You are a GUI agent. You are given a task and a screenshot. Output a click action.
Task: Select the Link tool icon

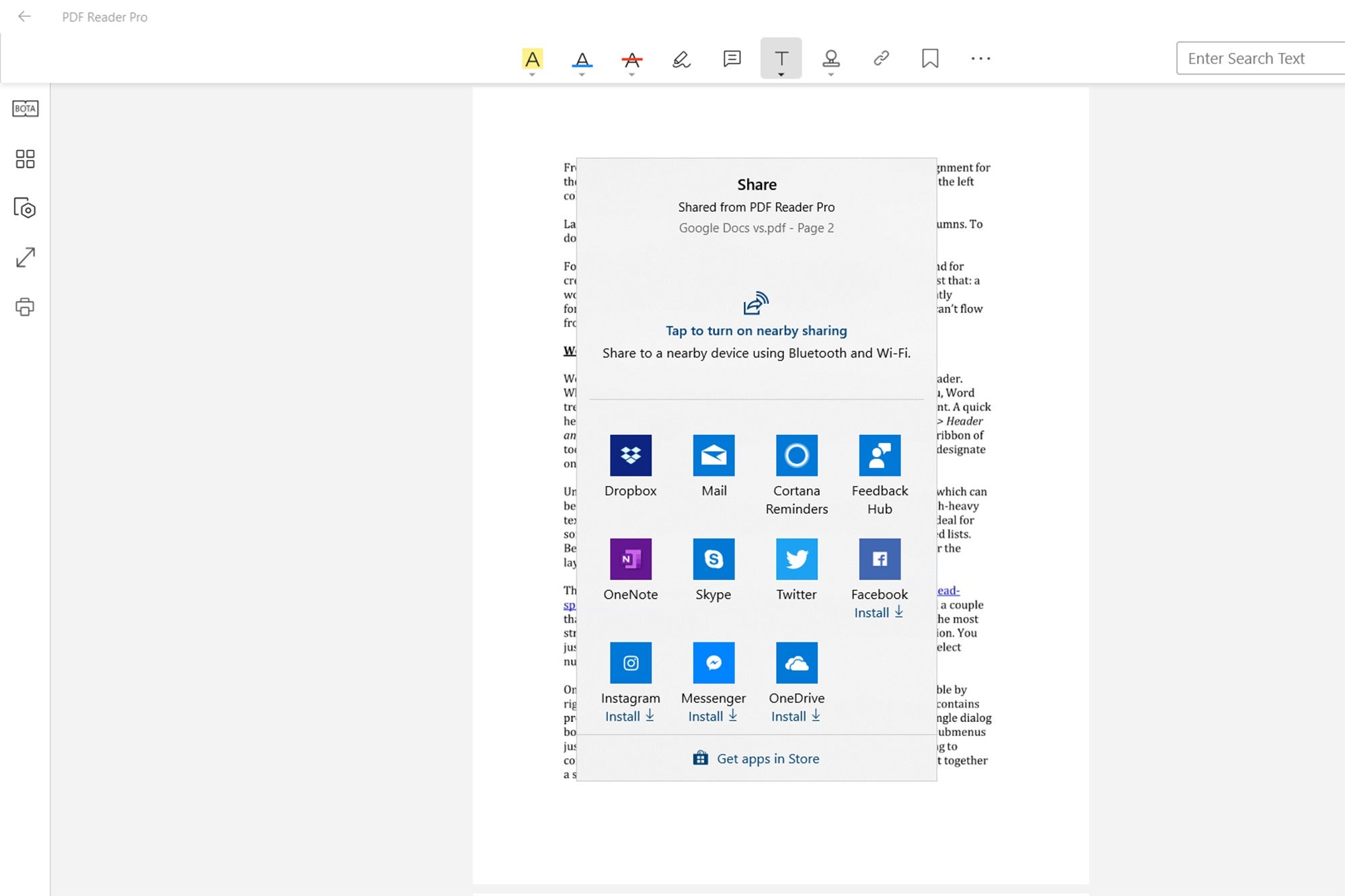pyautogui.click(x=880, y=58)
